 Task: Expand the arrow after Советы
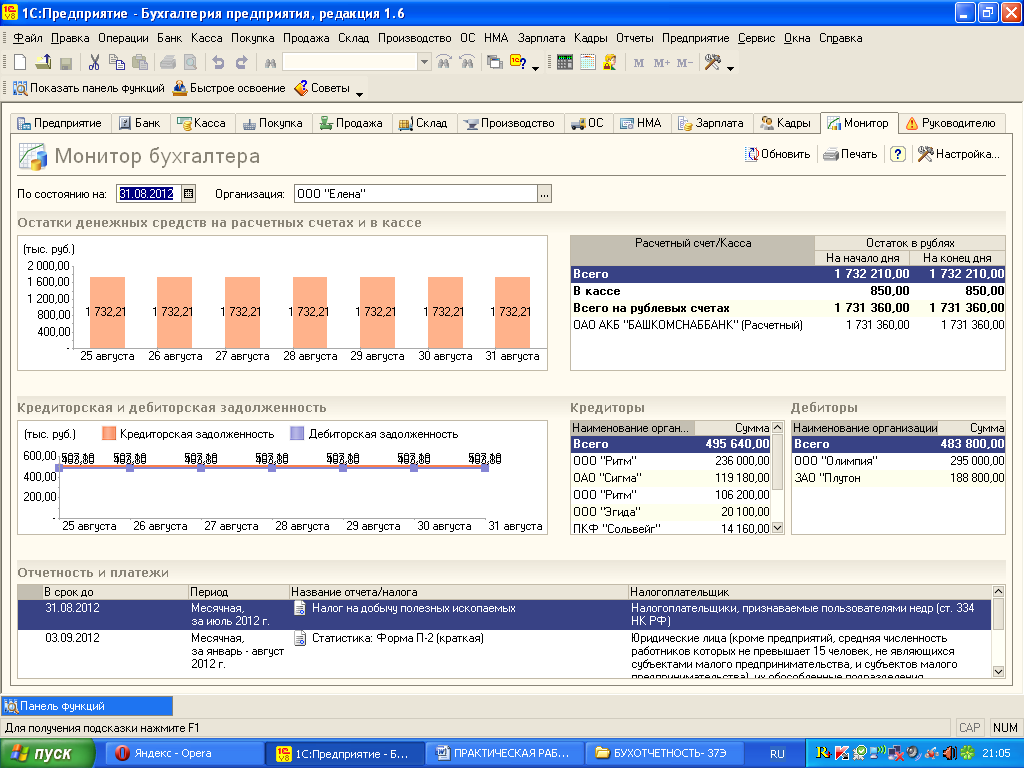click(359, 94)
